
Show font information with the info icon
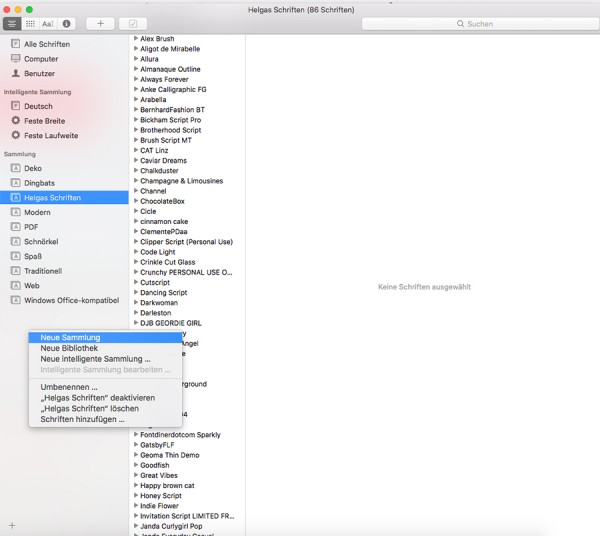[x=66, y=24]
